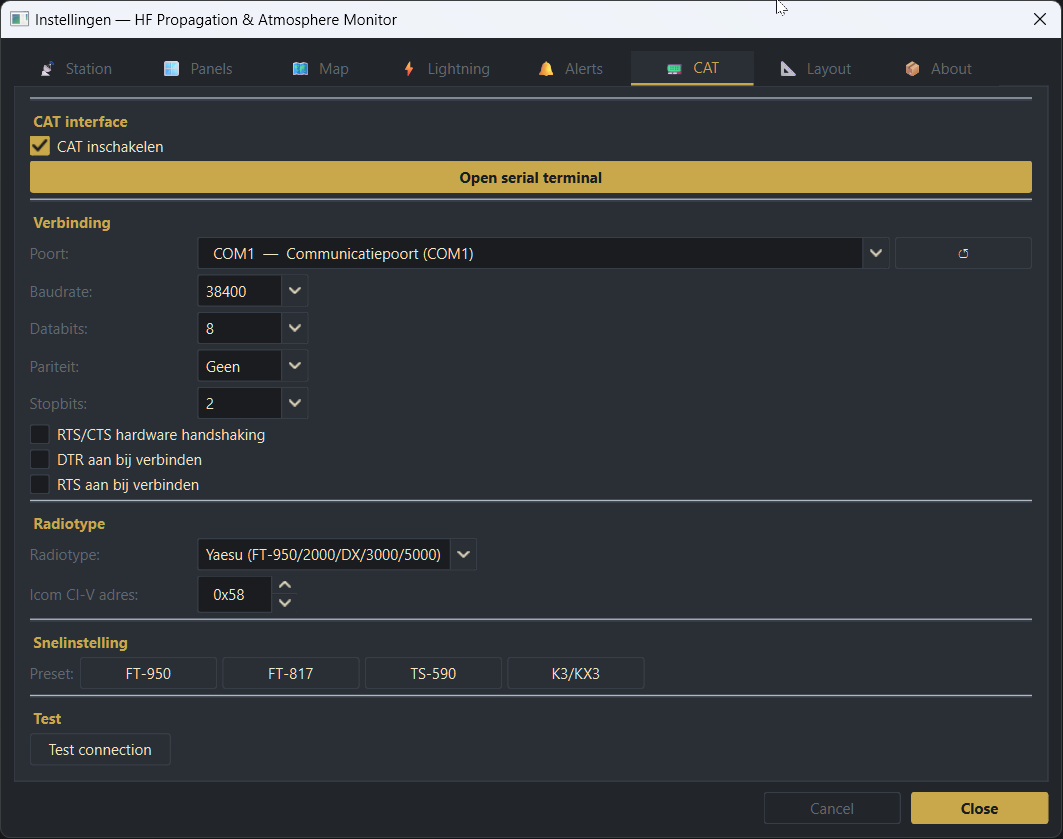Screen dimensions: 1063x839
Task: Click the CAT tab interface icon
Action: coord(674,68)
